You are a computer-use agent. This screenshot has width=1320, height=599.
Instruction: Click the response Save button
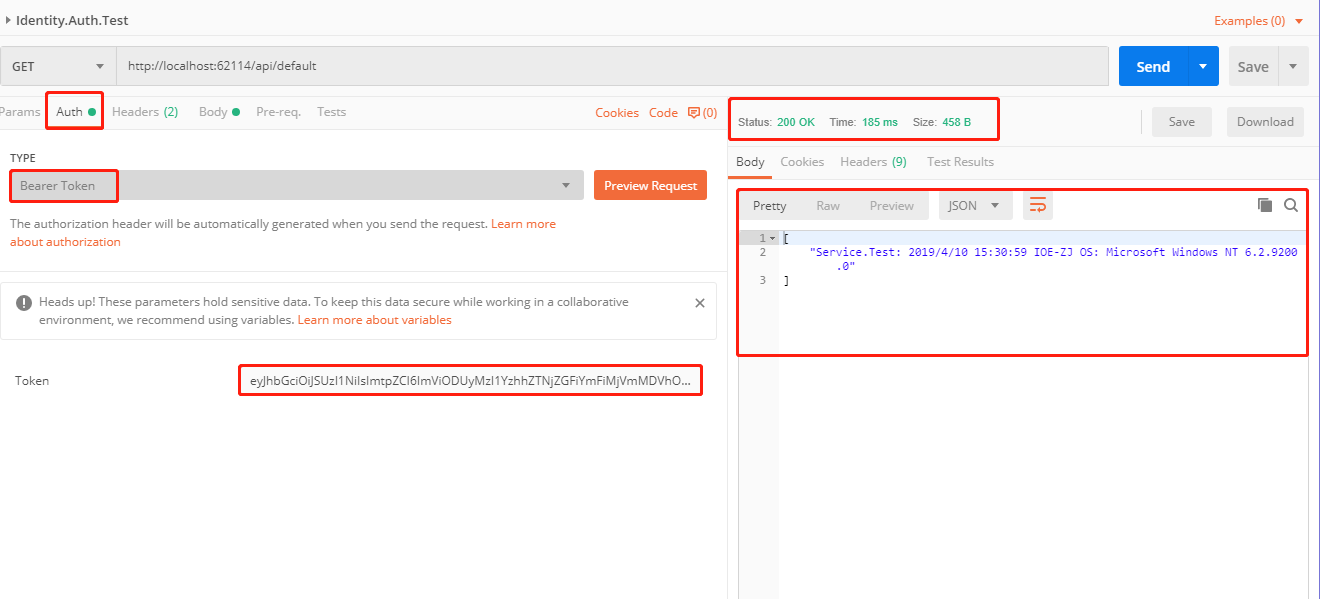point(1182,122)
